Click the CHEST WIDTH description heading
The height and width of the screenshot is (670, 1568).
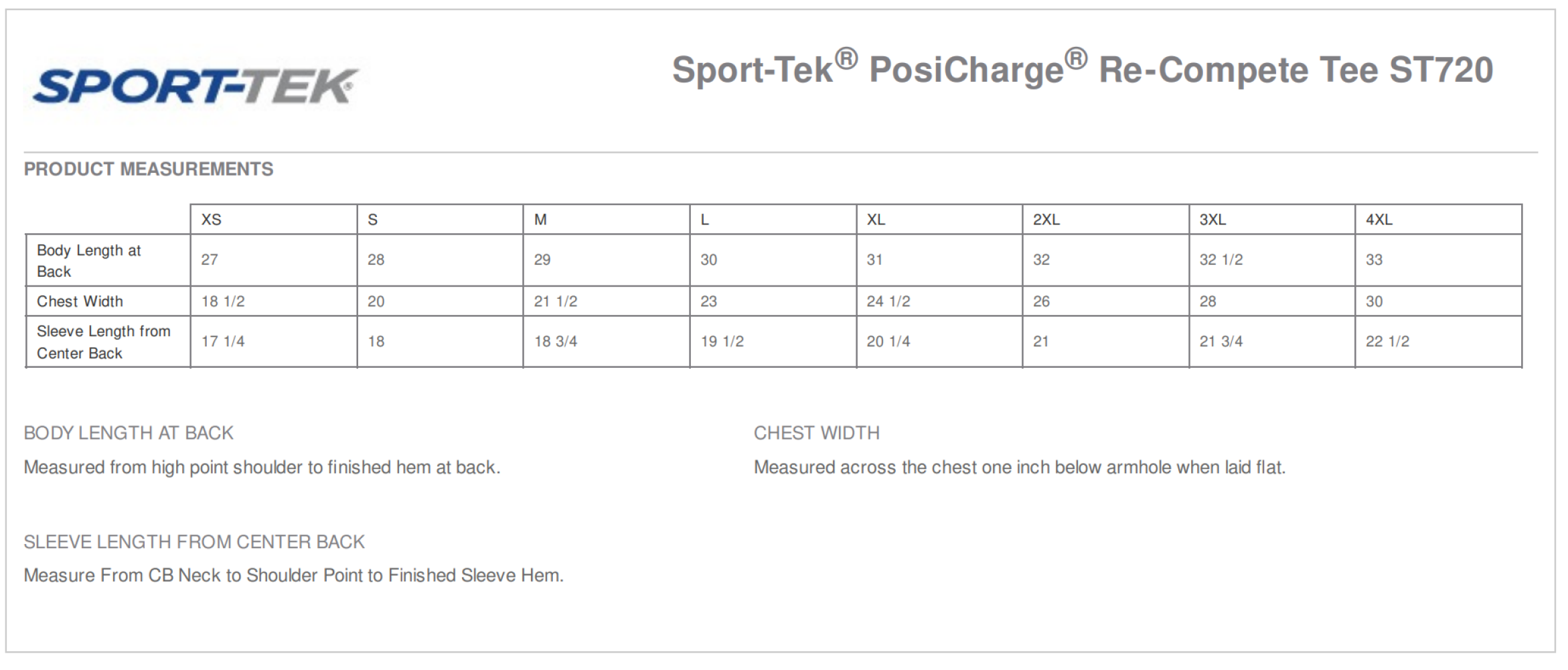click(x=817, y=433)
